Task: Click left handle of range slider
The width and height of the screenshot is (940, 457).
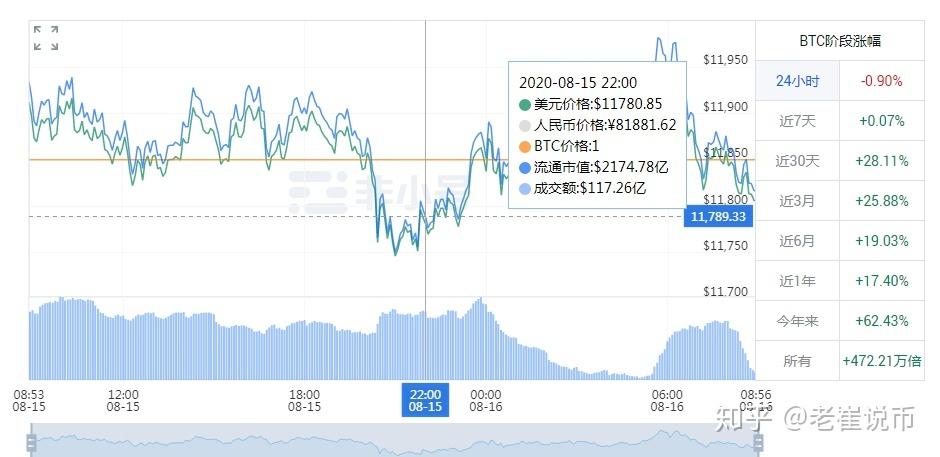Action: 31,441
